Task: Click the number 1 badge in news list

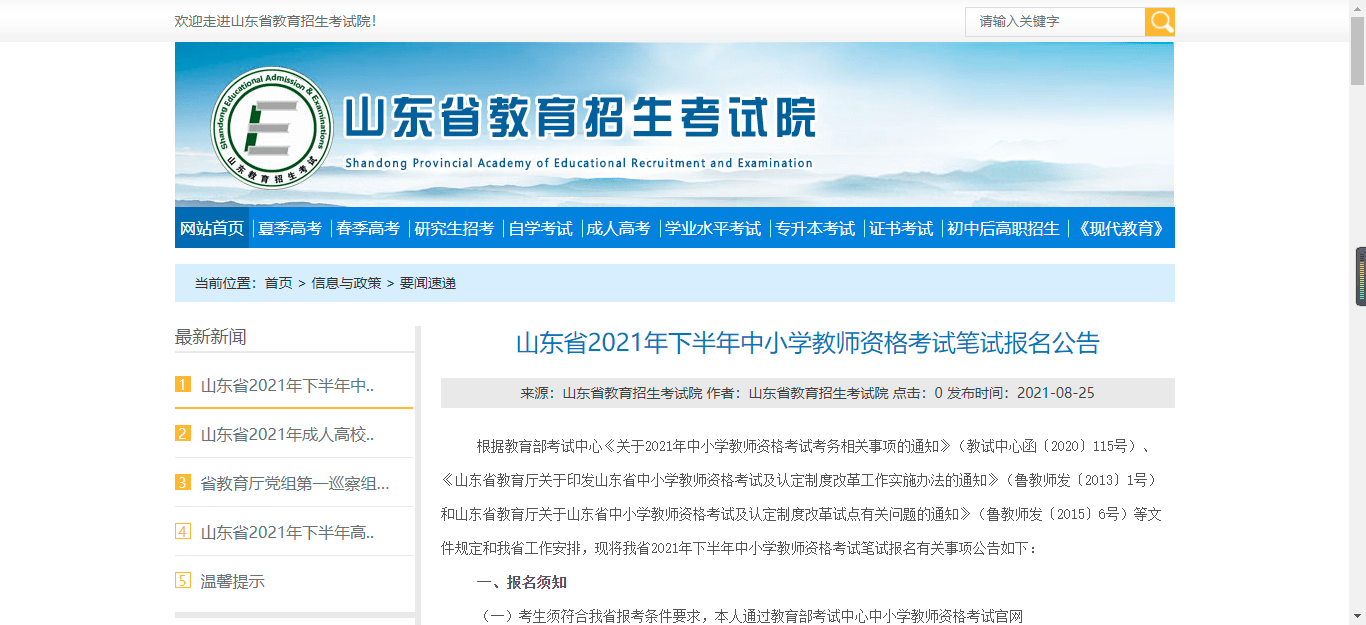Action: [183, 384]
